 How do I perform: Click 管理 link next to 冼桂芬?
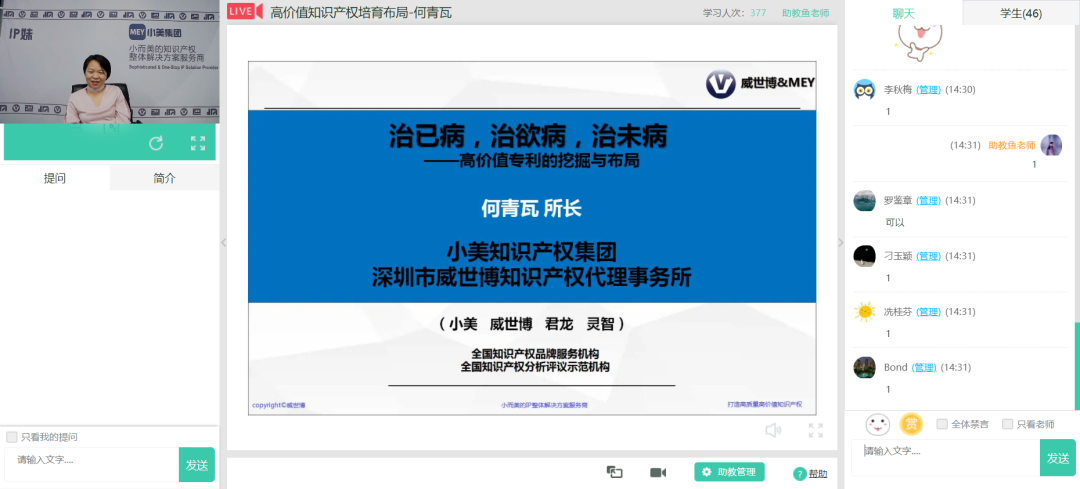click(x=928, y=311)
